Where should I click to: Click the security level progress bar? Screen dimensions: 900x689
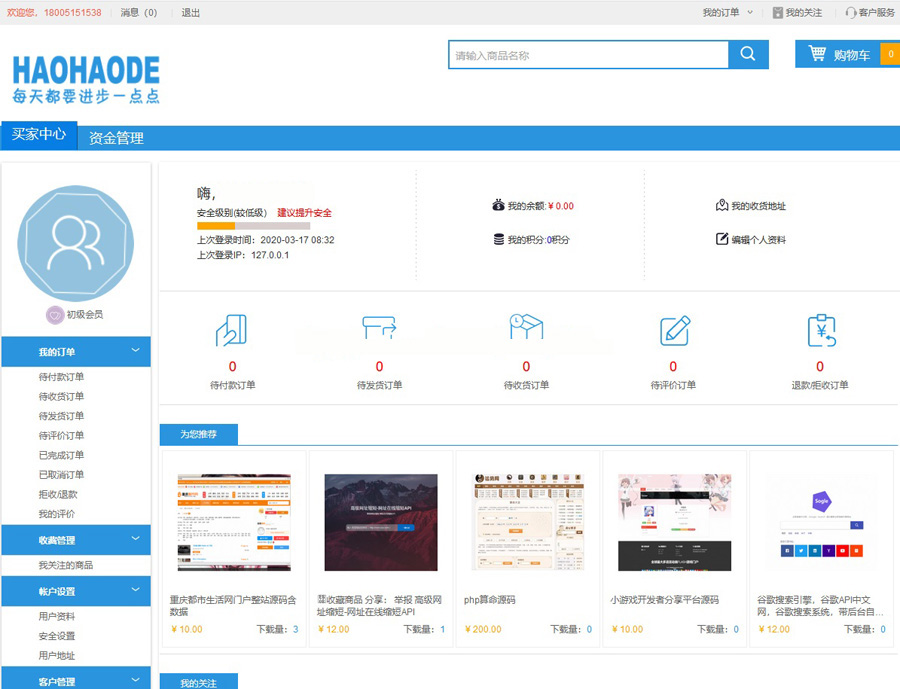pos(253,226)
